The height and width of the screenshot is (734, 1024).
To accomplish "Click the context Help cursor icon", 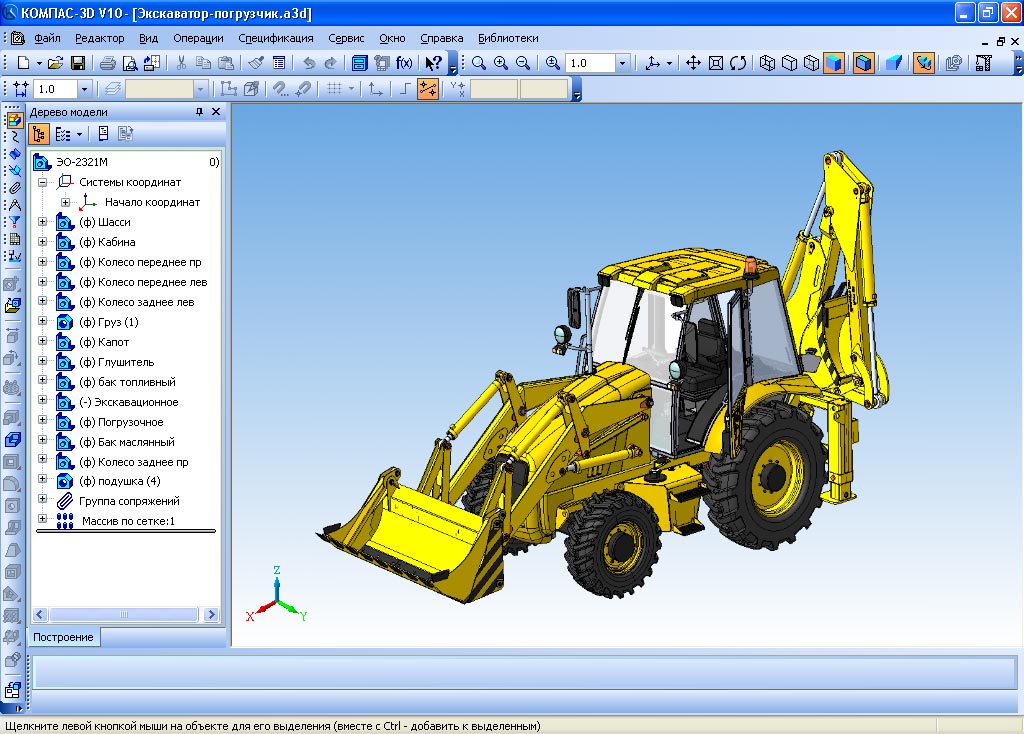I will pos(433,63).
